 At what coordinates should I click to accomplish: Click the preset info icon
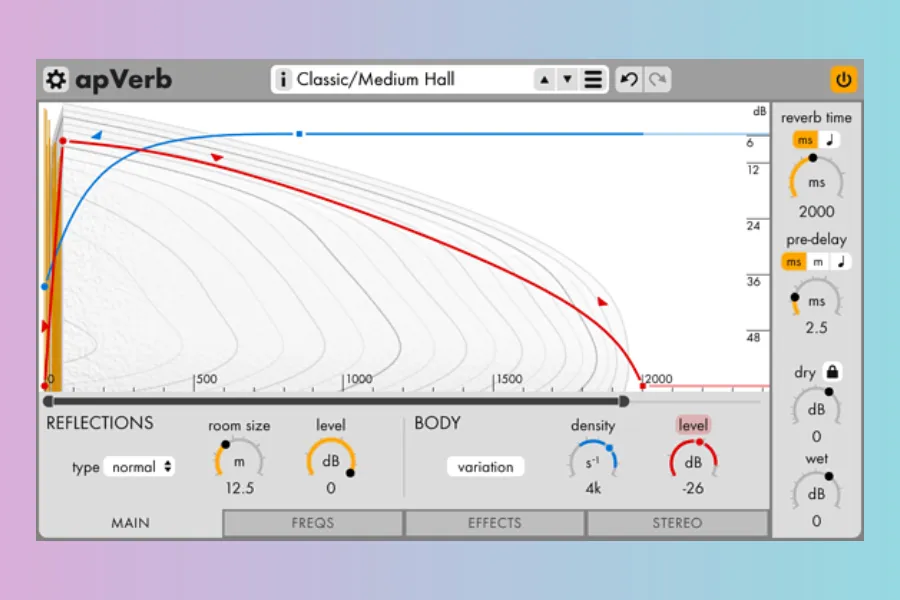(284, 80)
